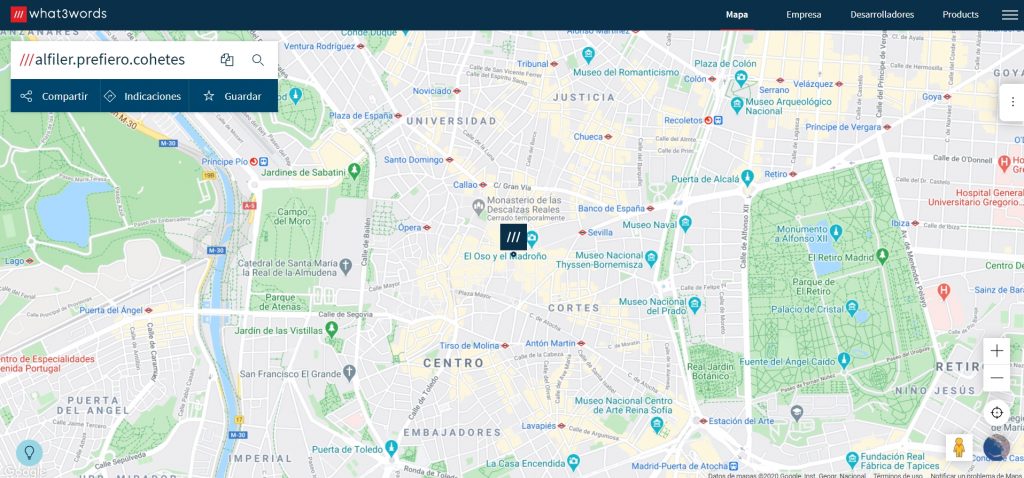Select Fuente del Ángel Caído pin
This screenshot has width=1024, height=478.
(844, 360)
